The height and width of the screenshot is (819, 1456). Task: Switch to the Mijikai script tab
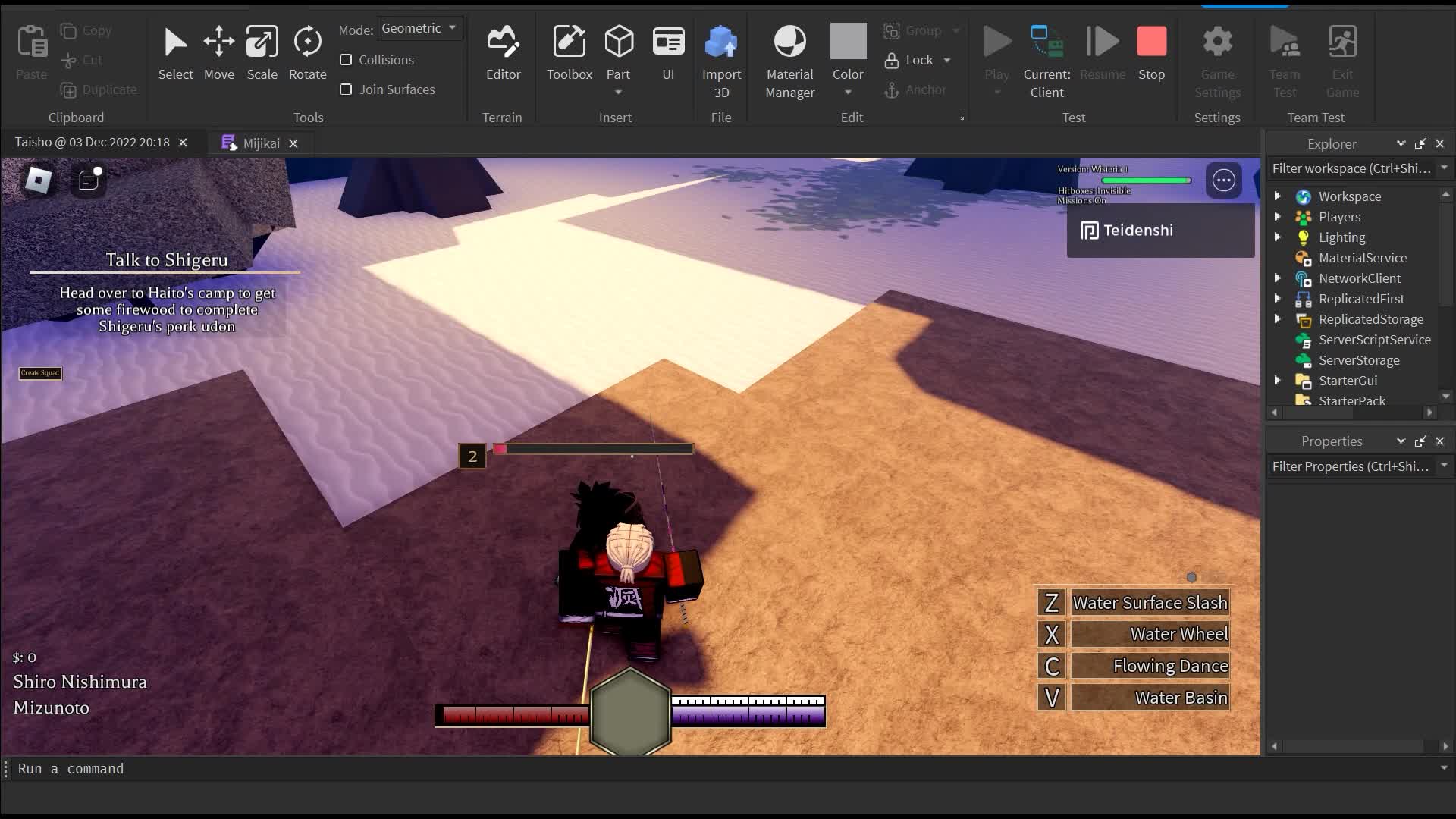coord(261,143)
